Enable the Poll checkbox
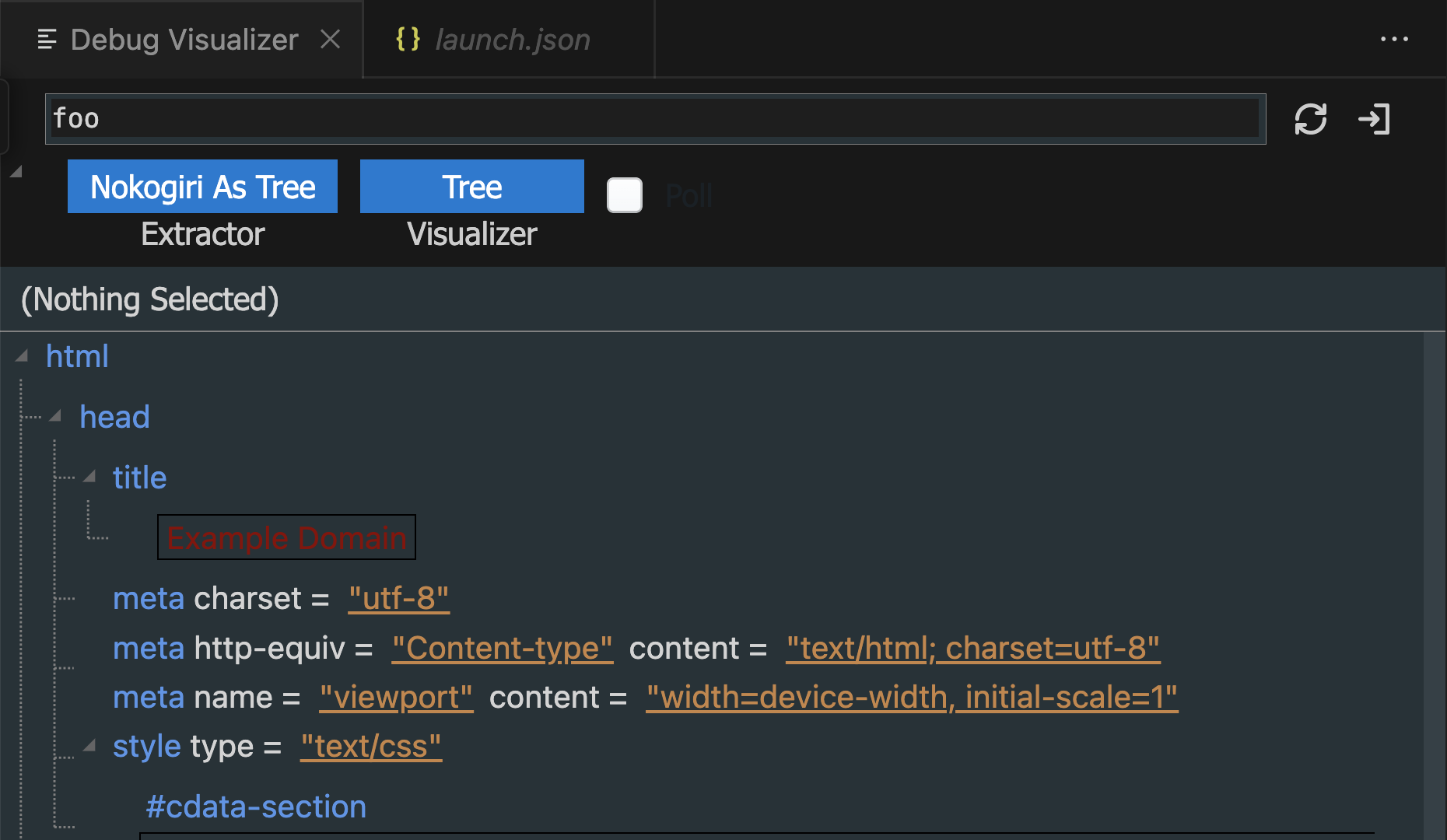Screen dimensions: 1447x840 624,196
